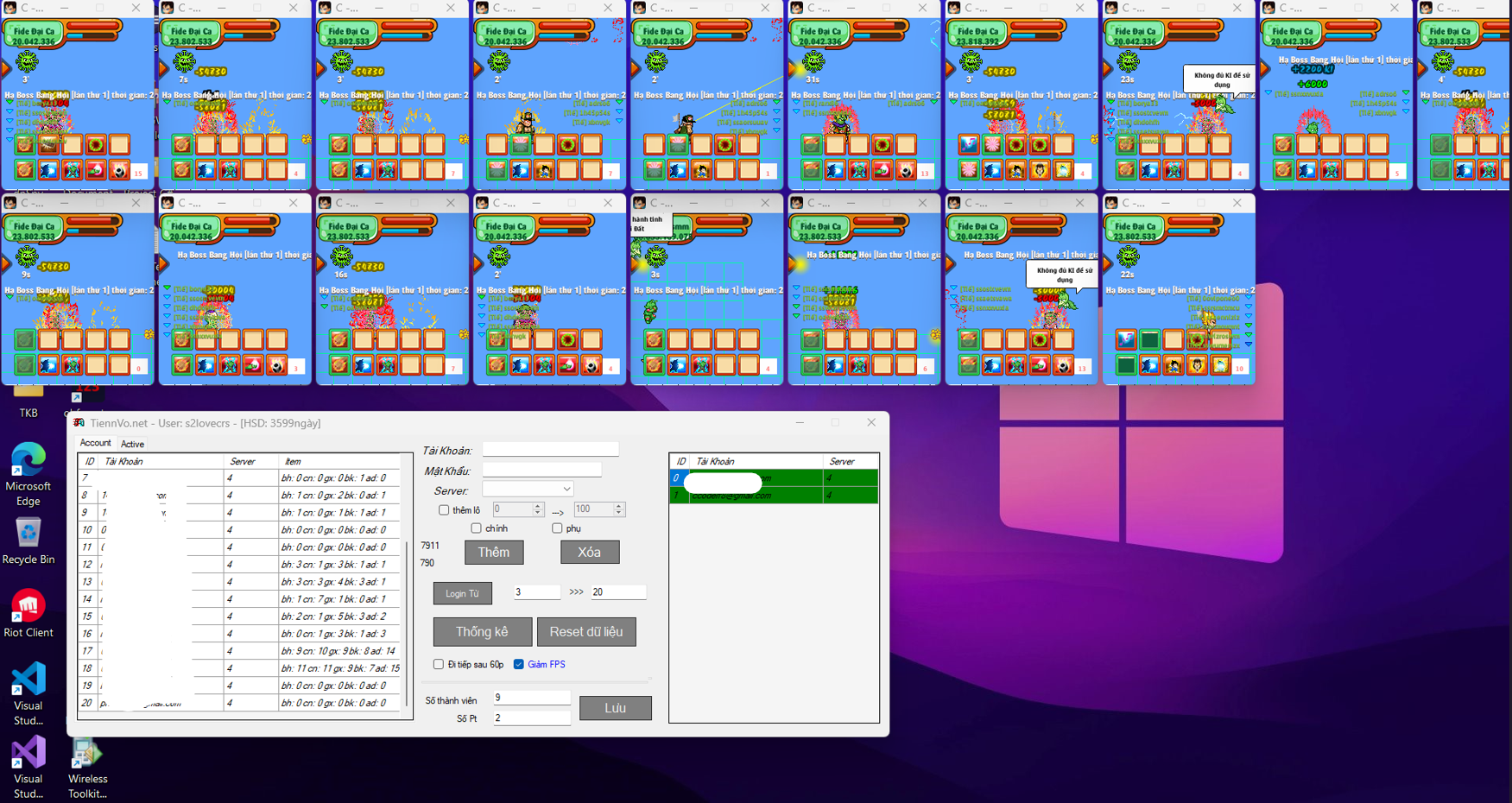Increase the spinner showing value 100
Screen dimensions: 1512x803
click(x=618, y=506)
